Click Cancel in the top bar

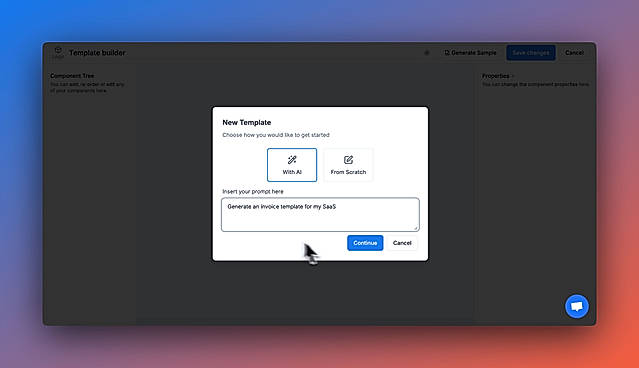coord(574,53)
